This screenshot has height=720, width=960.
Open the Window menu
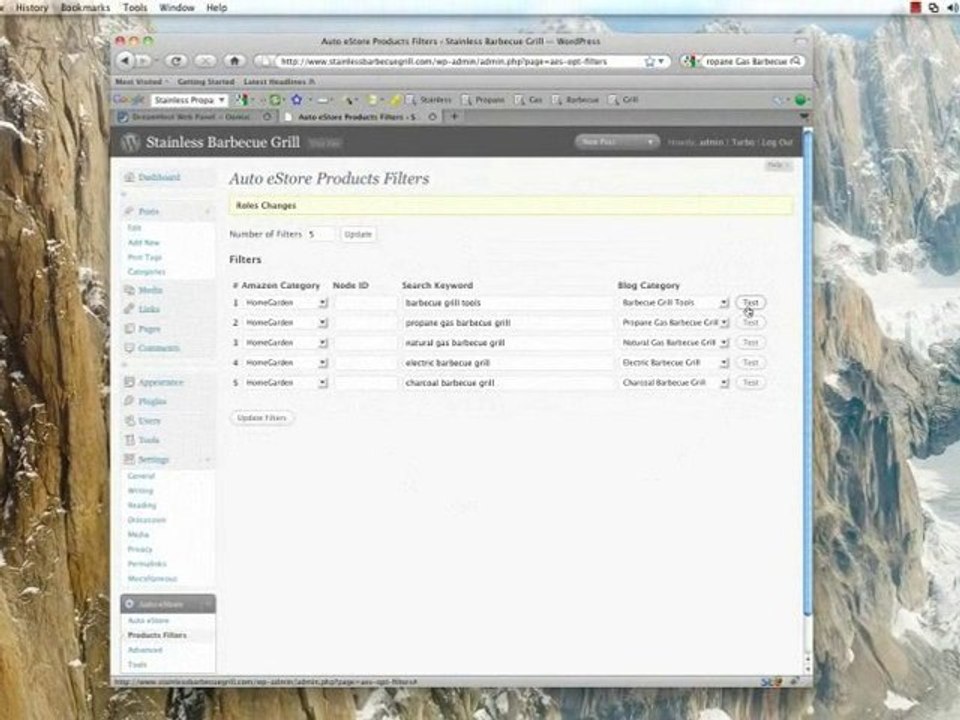pos(176,7)
